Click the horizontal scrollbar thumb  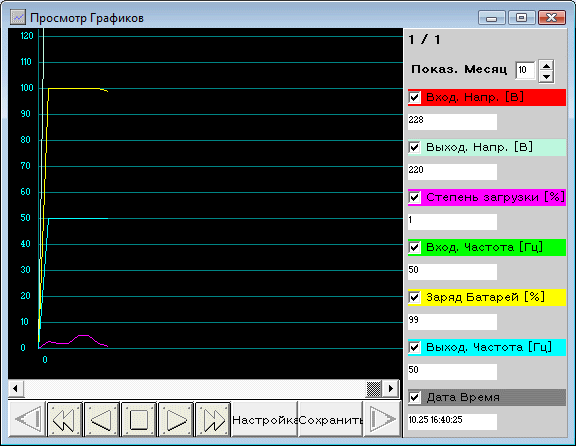click(x=374, y=388)
